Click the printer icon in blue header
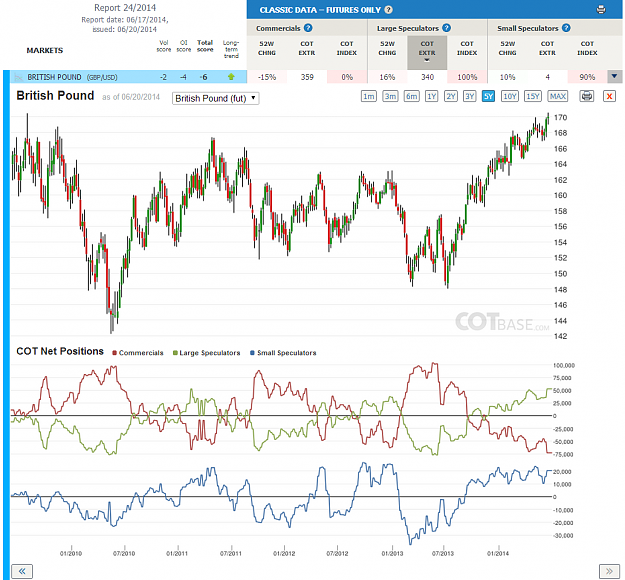The width and height of the screenshot is (625, 580). click(x=601, y=10)
